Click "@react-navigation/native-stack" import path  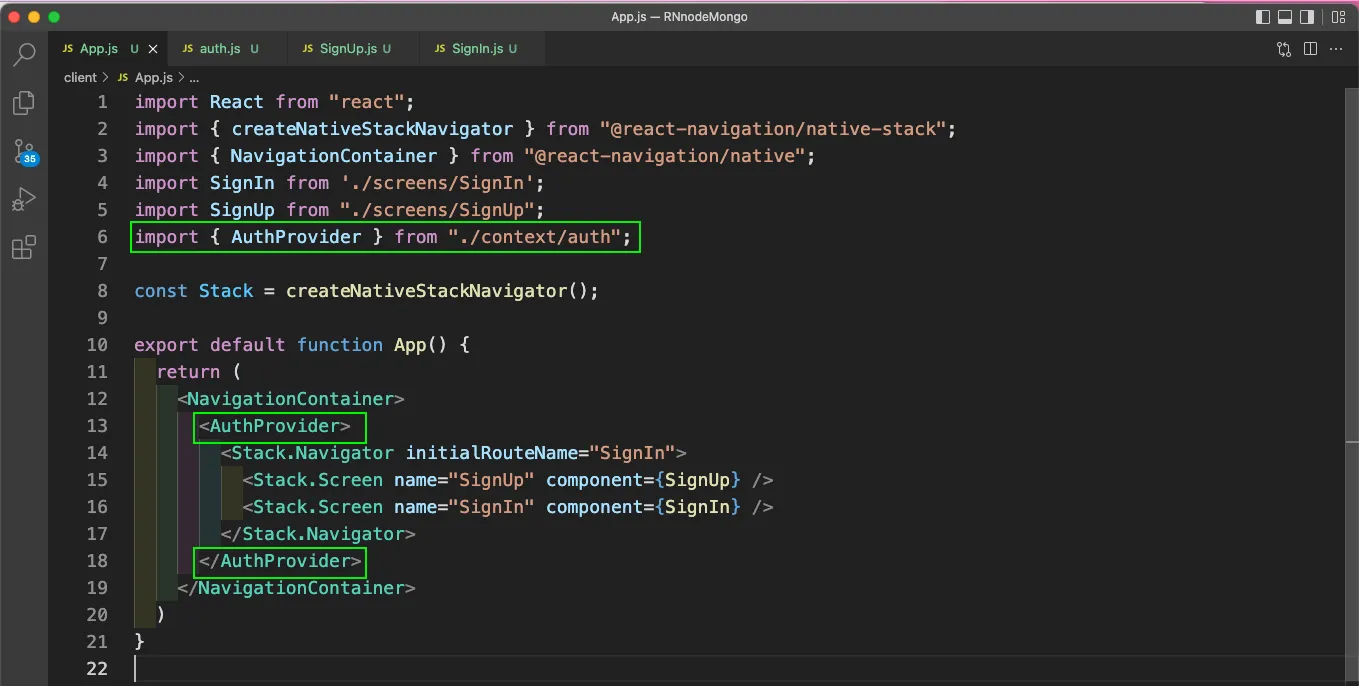coord(772,129)
